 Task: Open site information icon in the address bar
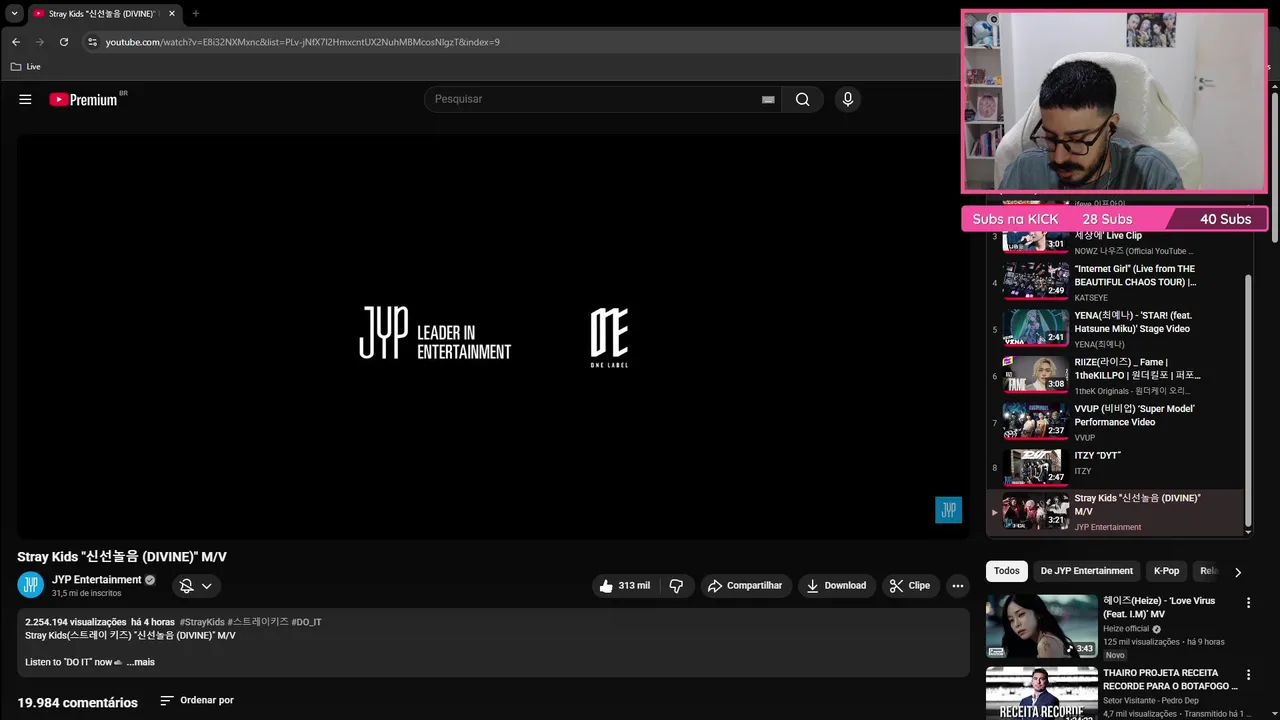point(92,42)
